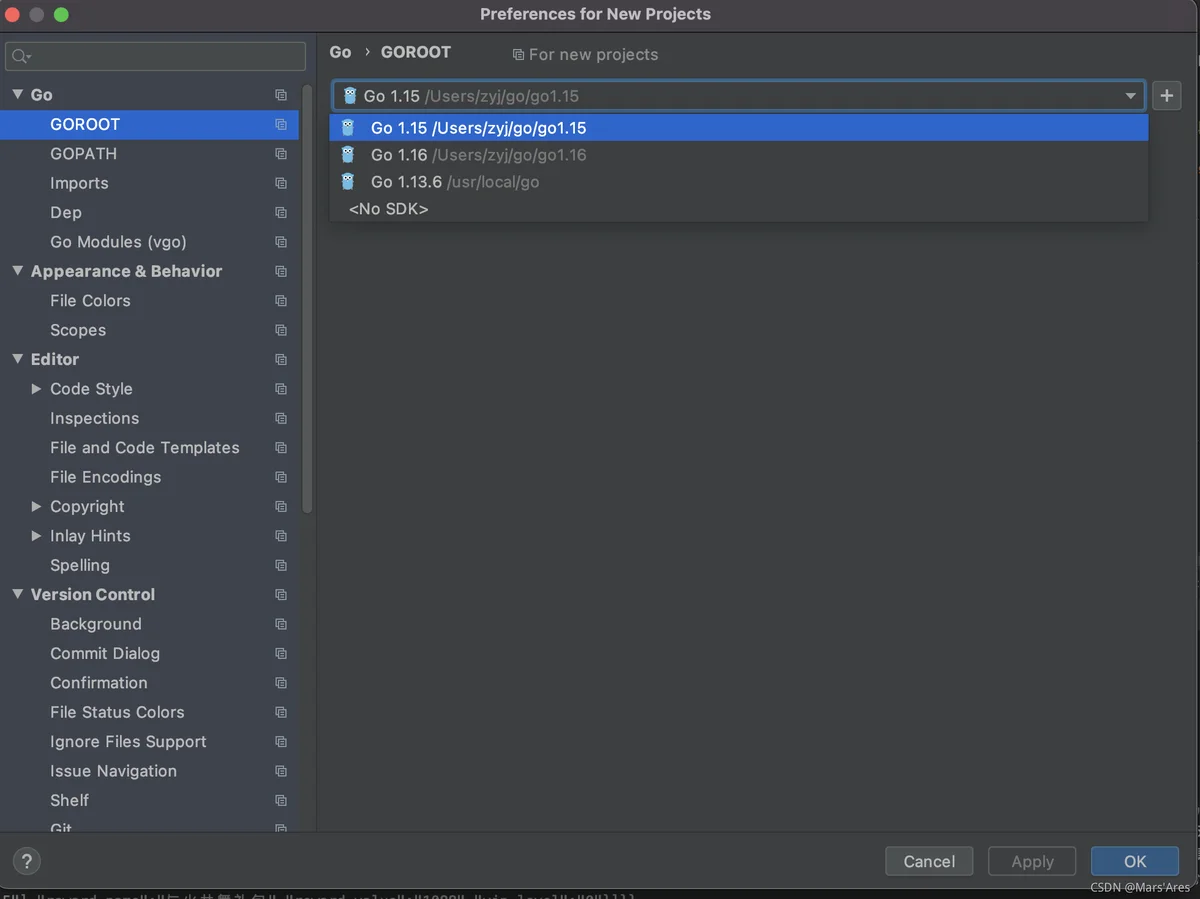Click the settings tree vertical scrollbar
Viewport: 1200px width, 899px height.
(x=307, y=300)
